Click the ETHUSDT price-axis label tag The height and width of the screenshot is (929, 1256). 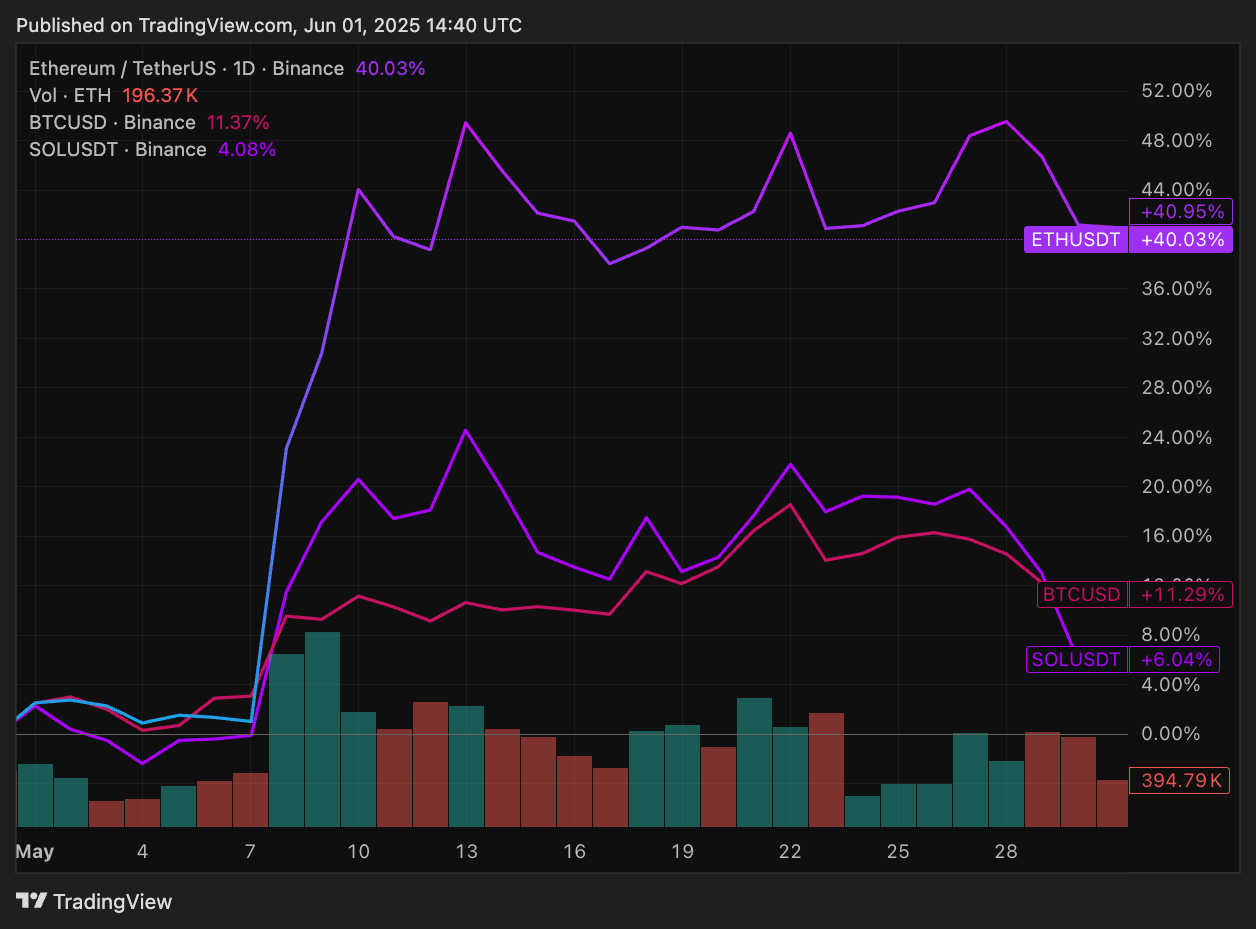coord(1076,240)
